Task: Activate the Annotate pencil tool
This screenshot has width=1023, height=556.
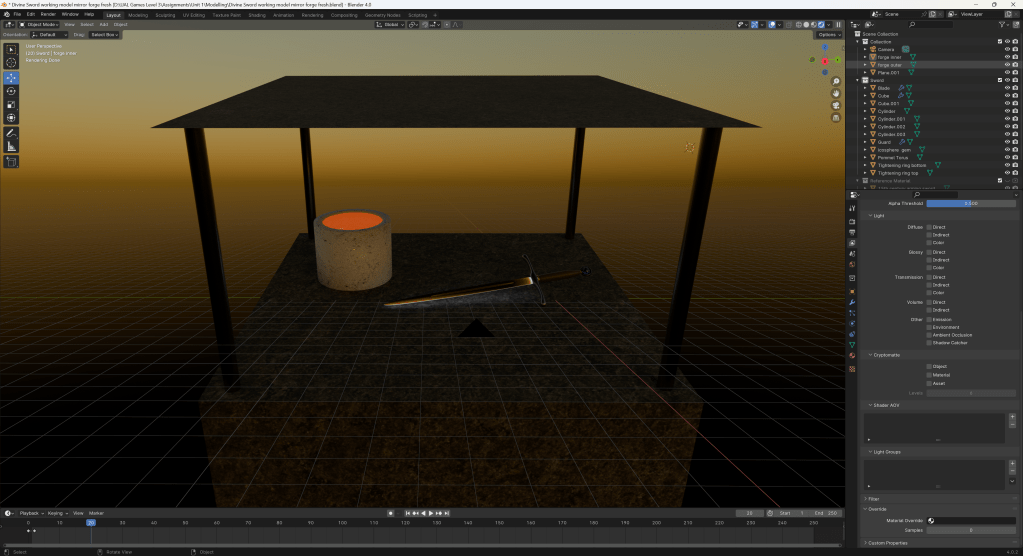Action: click(11, 133)
